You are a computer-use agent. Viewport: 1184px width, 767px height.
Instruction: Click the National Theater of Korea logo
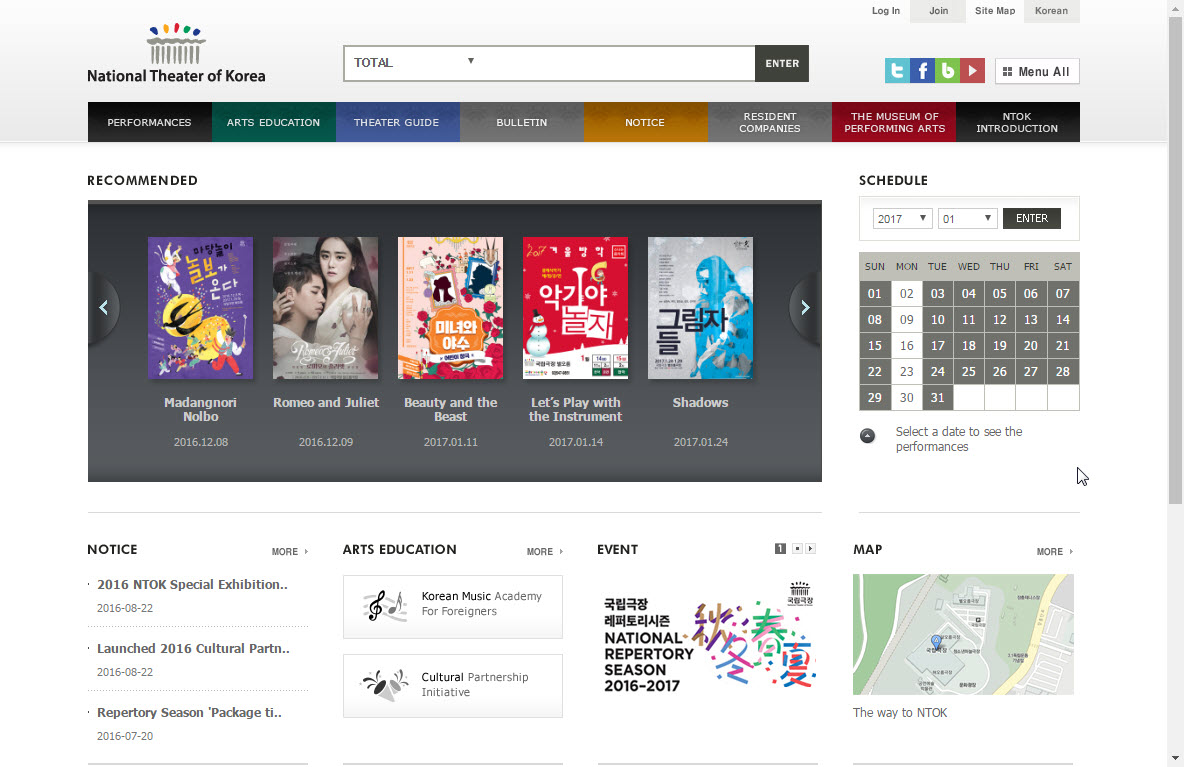(x=176, y=54)
